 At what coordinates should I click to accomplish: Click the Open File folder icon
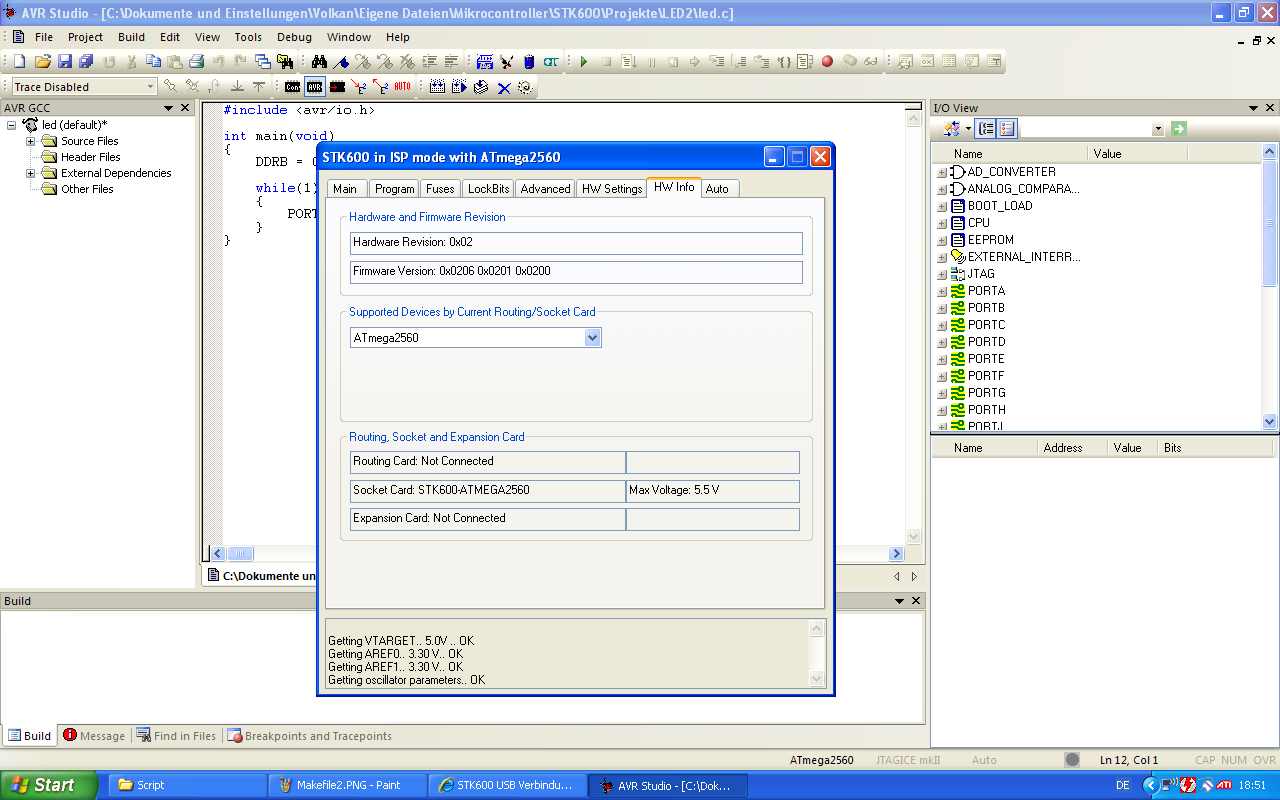pos(43,61)
